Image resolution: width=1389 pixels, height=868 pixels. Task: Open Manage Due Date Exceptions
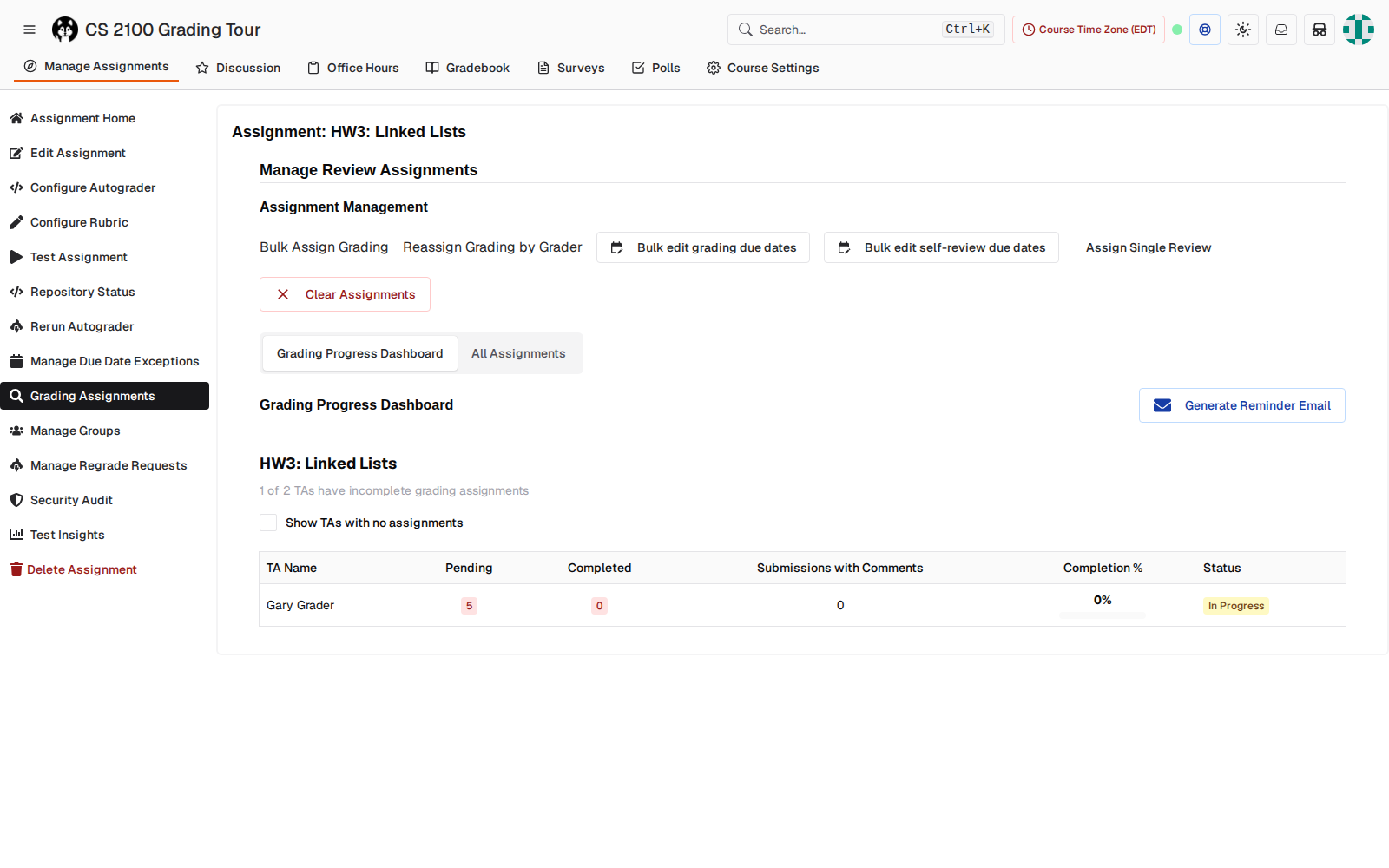[x=104, y=361]
